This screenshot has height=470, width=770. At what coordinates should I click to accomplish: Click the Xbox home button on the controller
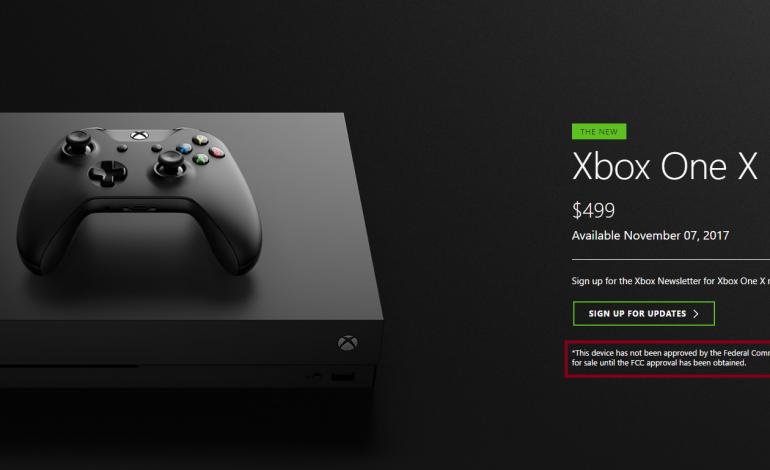pos(139,135)
